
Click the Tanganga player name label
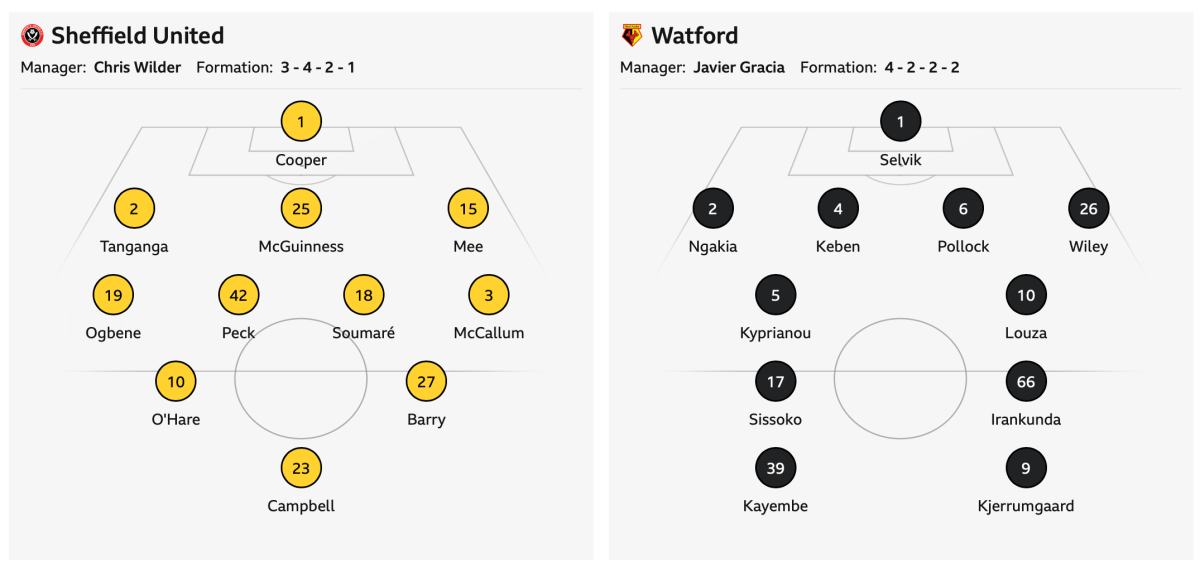click(134, 247)
